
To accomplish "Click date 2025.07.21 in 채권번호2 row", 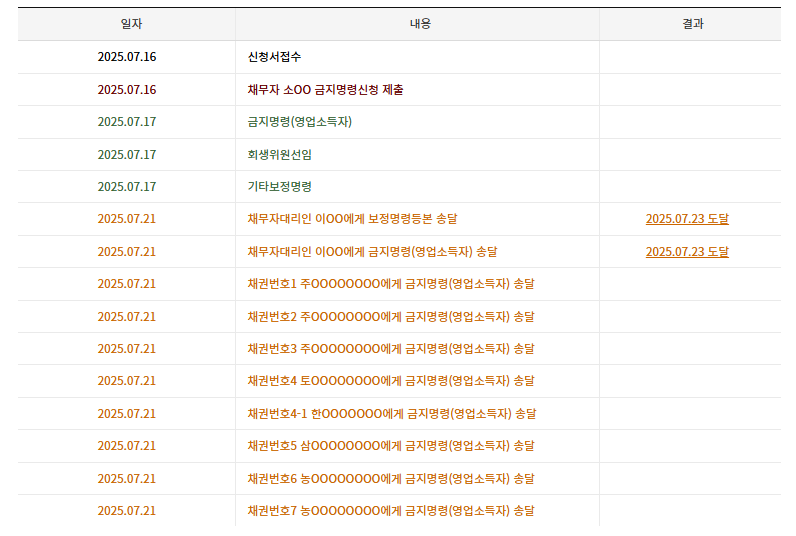I will click(x=127, y=317).
